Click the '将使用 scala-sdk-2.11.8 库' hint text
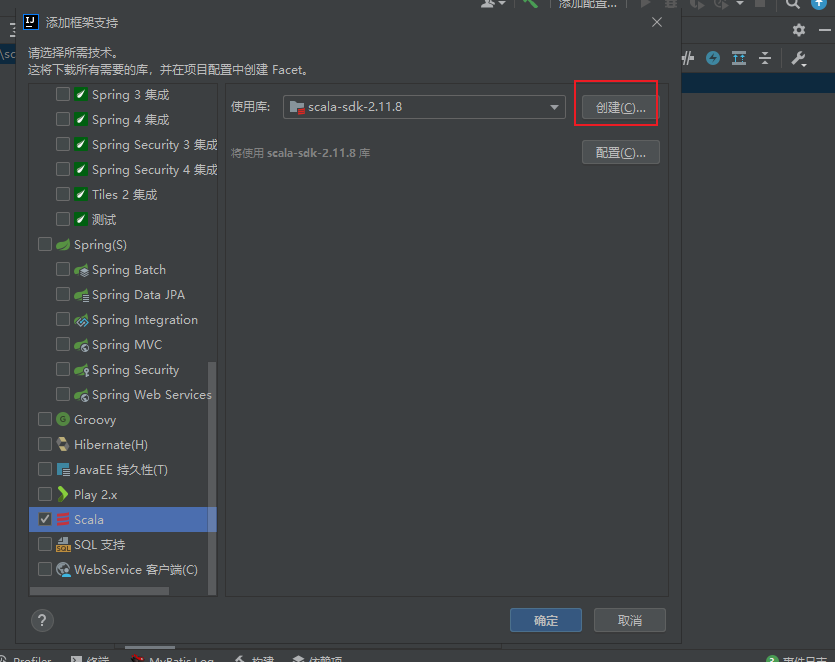Viewport: 835px width, 662px height. [x=300, y=153]
